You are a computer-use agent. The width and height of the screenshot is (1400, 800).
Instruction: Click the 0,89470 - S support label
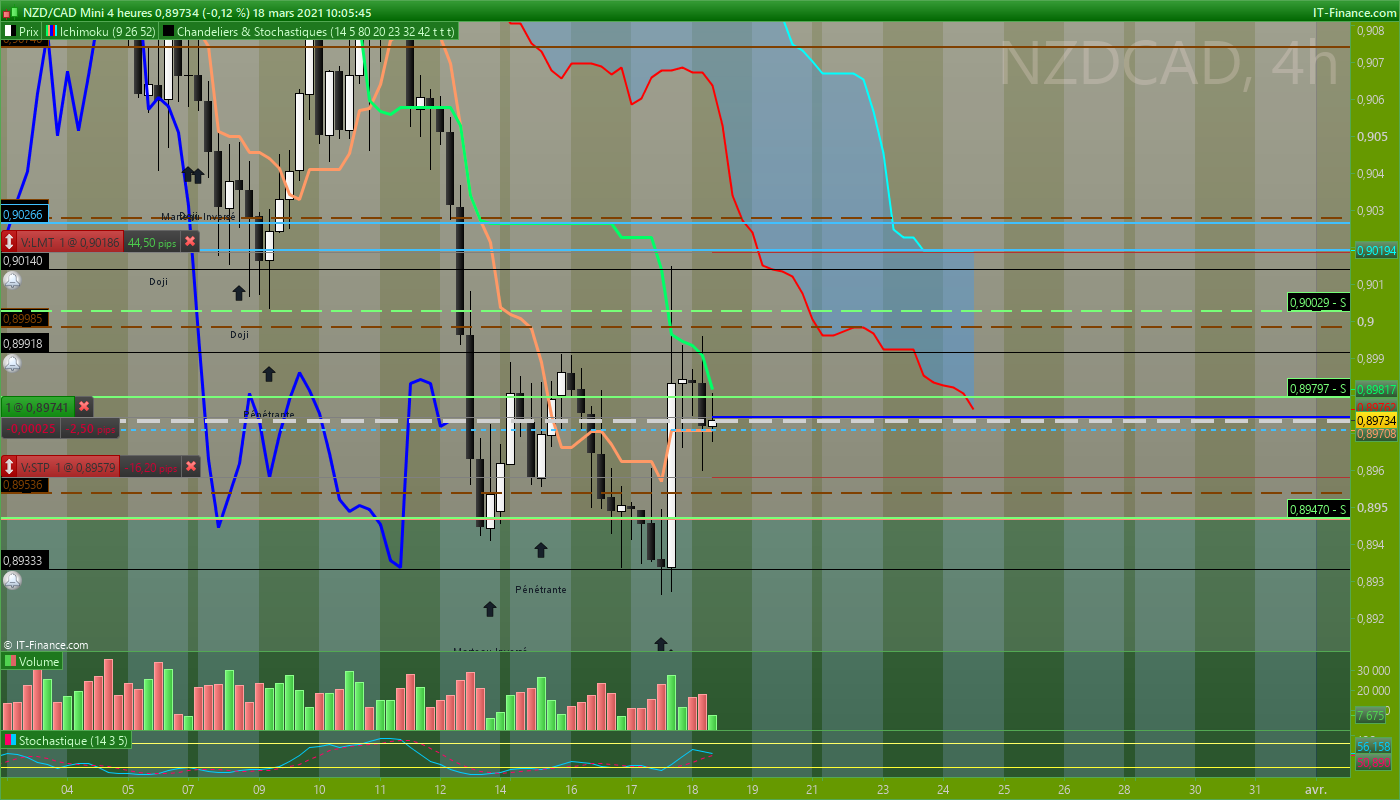1320,509
